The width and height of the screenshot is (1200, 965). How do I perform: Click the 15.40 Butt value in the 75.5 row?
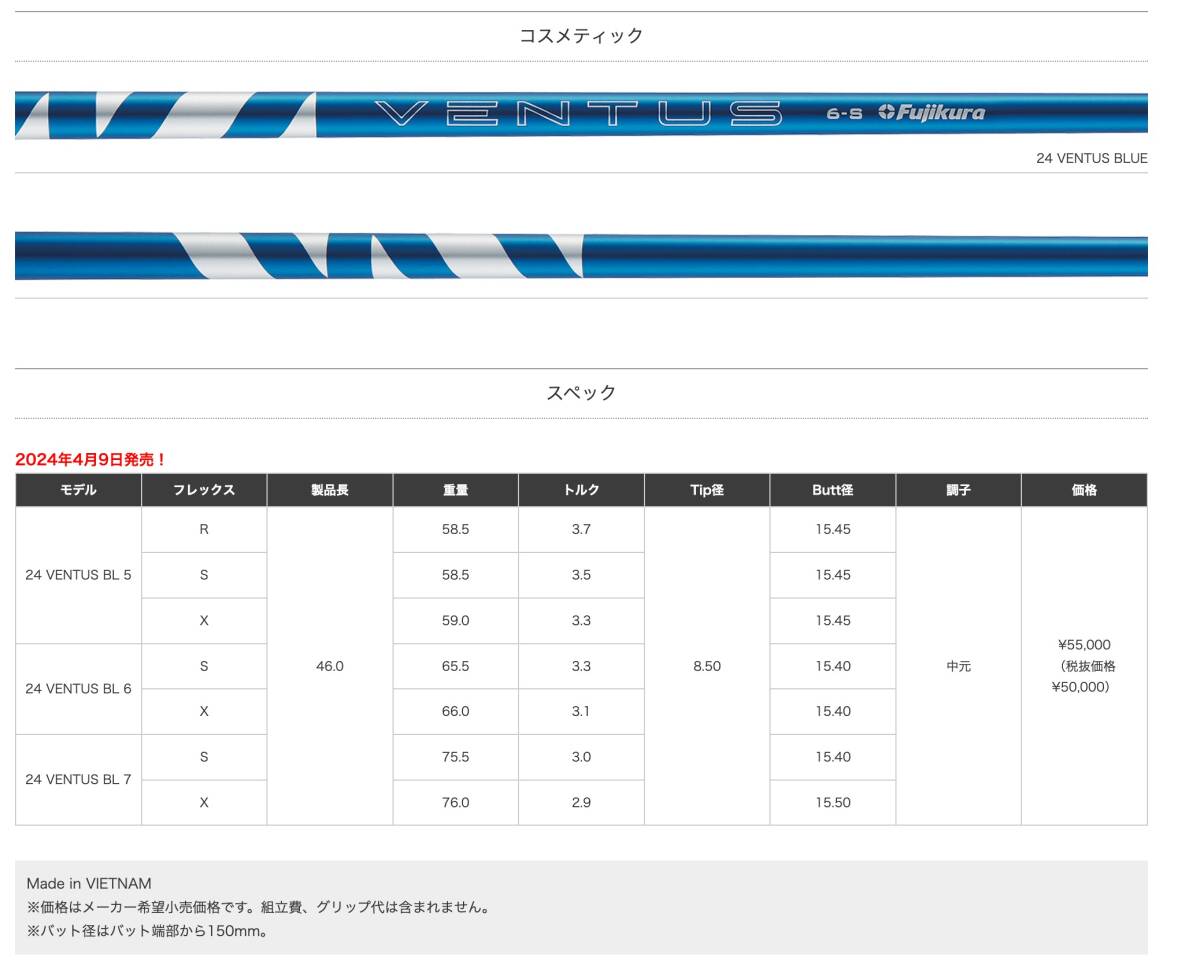(x=833, y=757)
